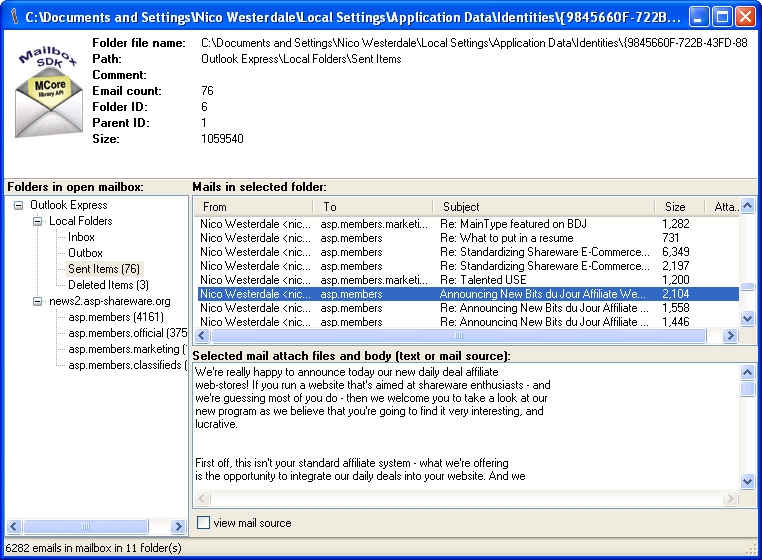Click the down arrow of the mail list scrollbar
This screenshot has width=762, height=560.
click(747, 319)
